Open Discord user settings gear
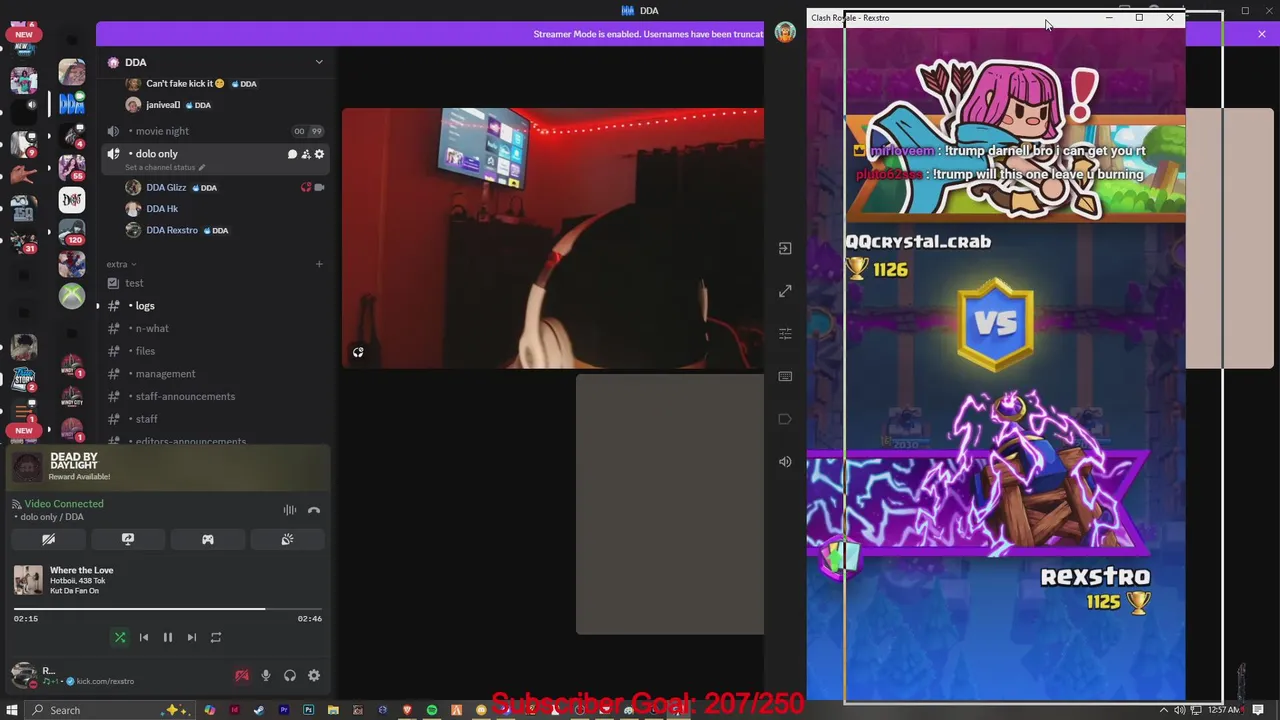Viewport: 1280px width, 720px height. click(x=314, y=675)
